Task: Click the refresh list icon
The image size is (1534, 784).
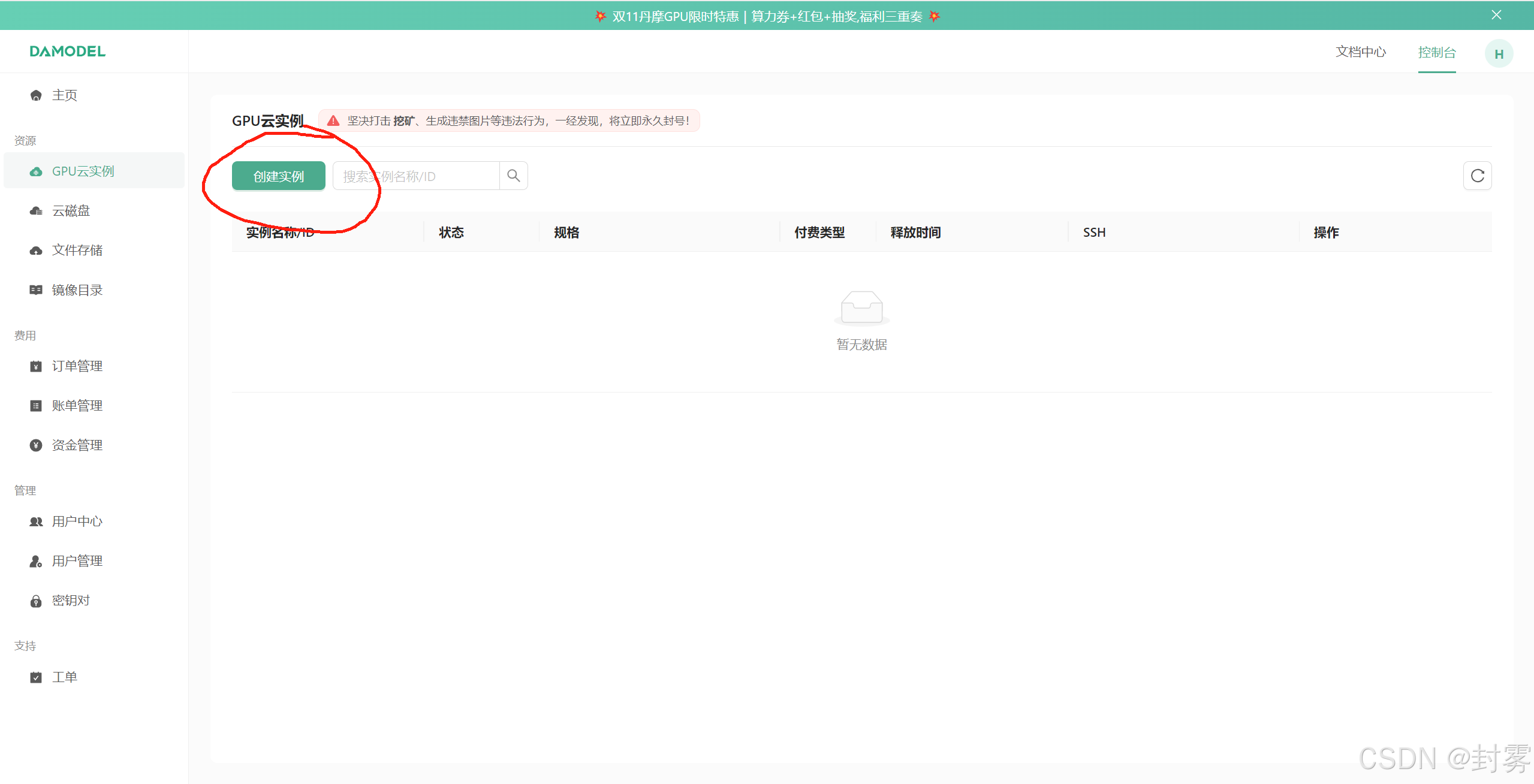Action: coord(1477,176)
